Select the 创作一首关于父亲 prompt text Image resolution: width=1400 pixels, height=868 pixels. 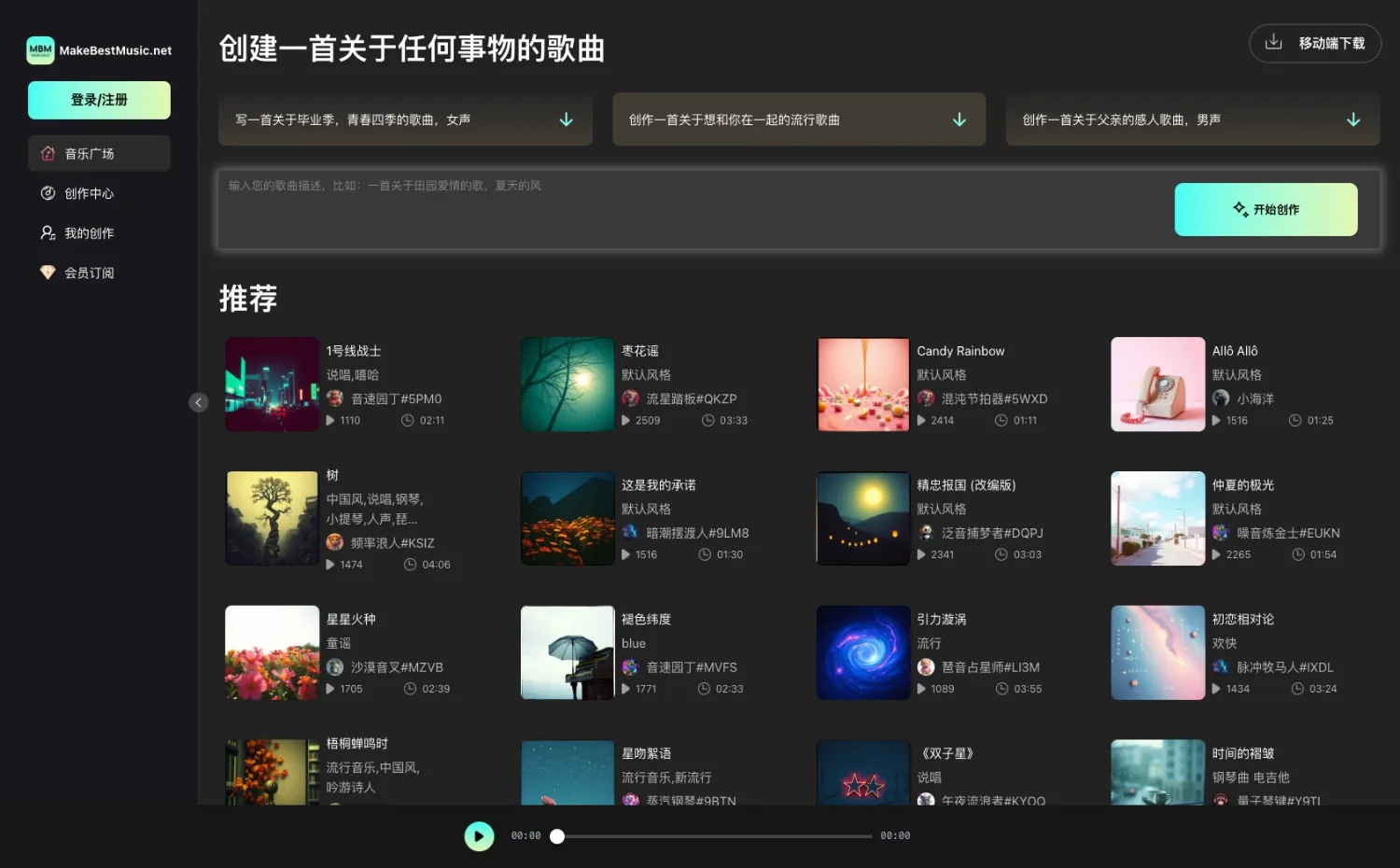coord(1121,119)
